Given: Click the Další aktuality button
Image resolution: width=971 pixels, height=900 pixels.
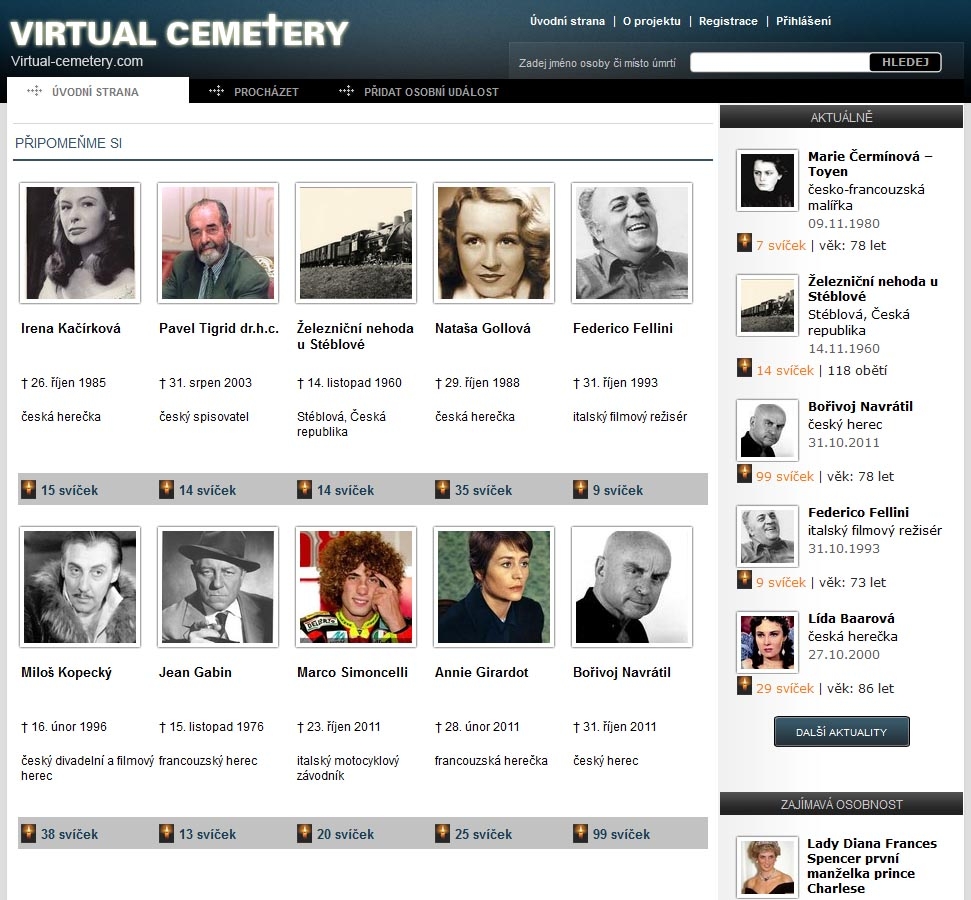Looking at the screenshot, I should pos(842,732).
